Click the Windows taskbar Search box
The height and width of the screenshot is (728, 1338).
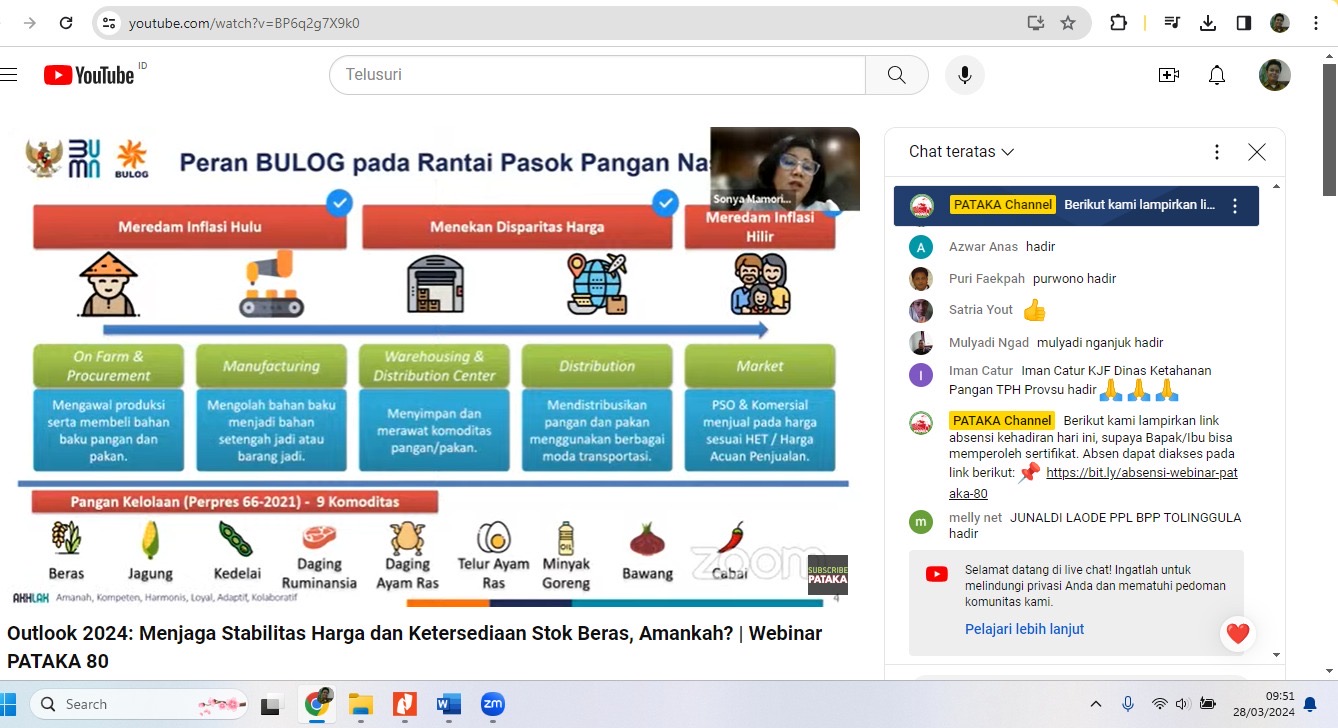(138, 704)
